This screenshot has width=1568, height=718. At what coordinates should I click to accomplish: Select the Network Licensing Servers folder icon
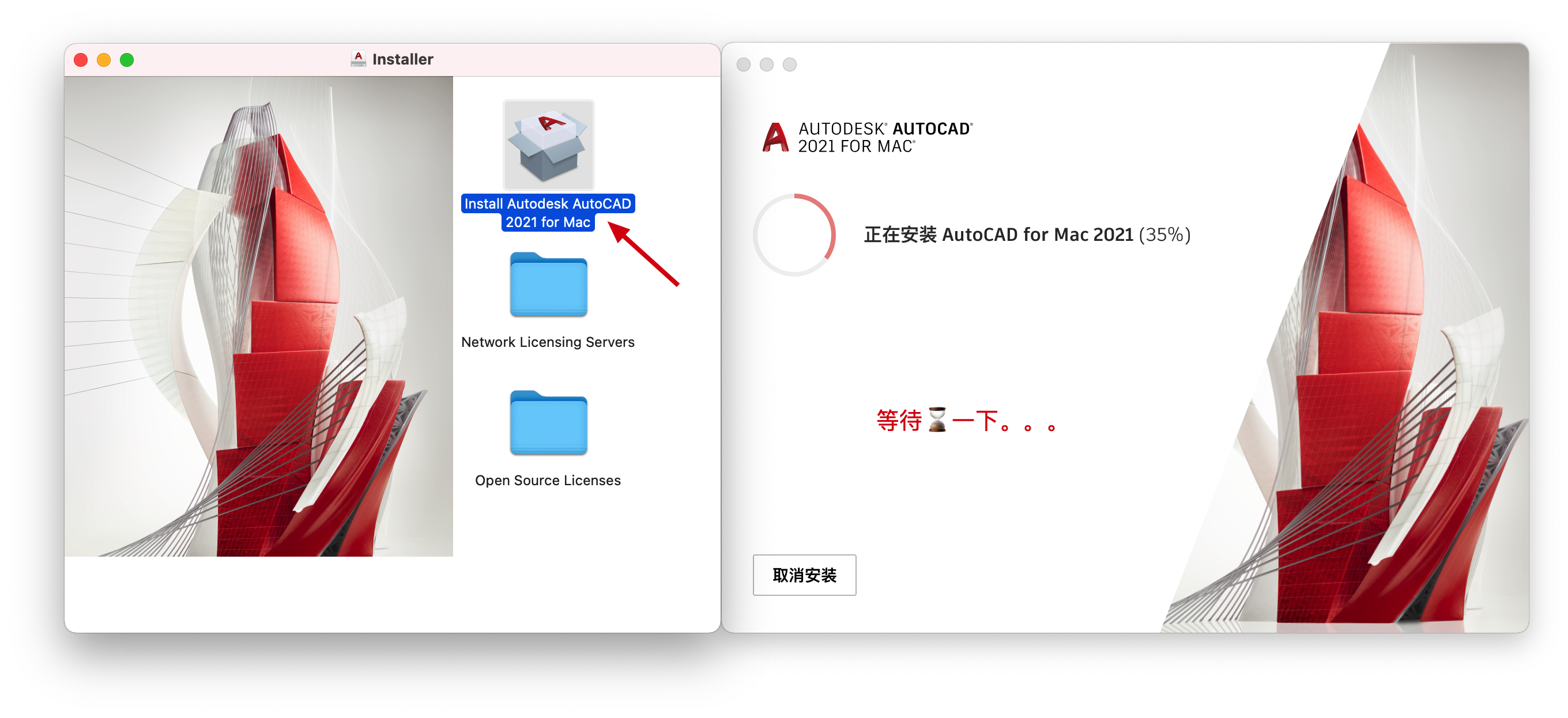pyautogui.click(x=548, y=285)
